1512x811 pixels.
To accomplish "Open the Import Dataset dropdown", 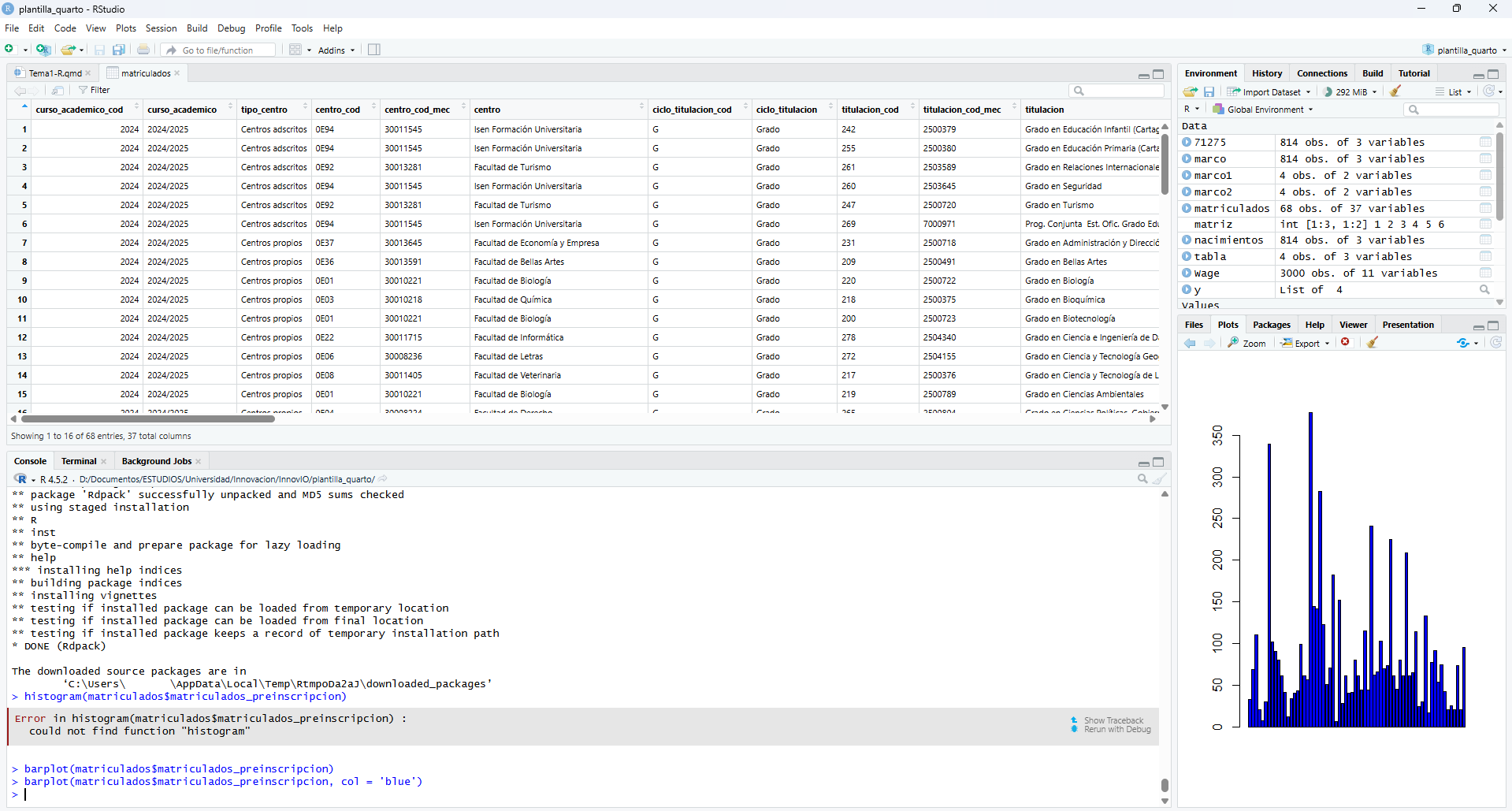I will (x=1269, y=92).
